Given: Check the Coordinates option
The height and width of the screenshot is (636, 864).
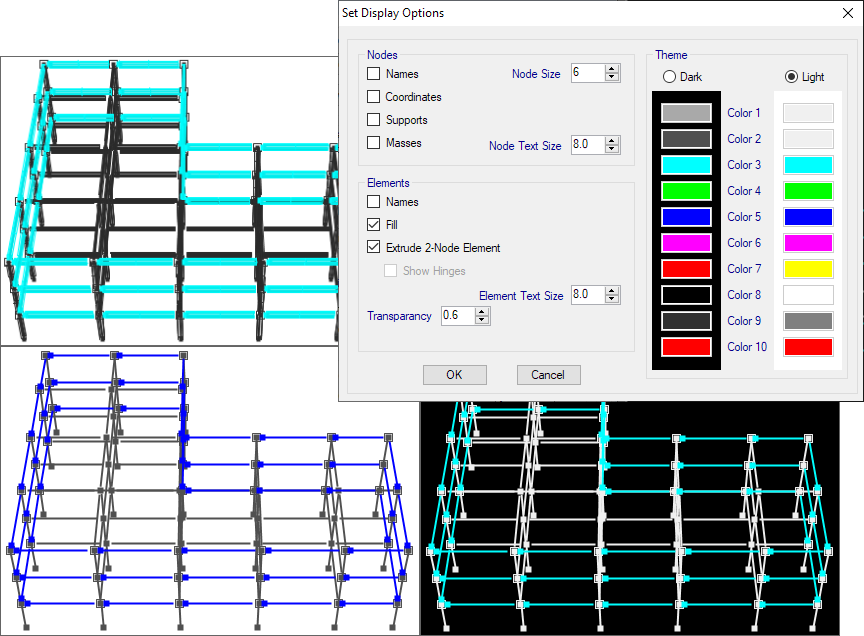Looking at the screenshot, I should click(x=374, y=97).
